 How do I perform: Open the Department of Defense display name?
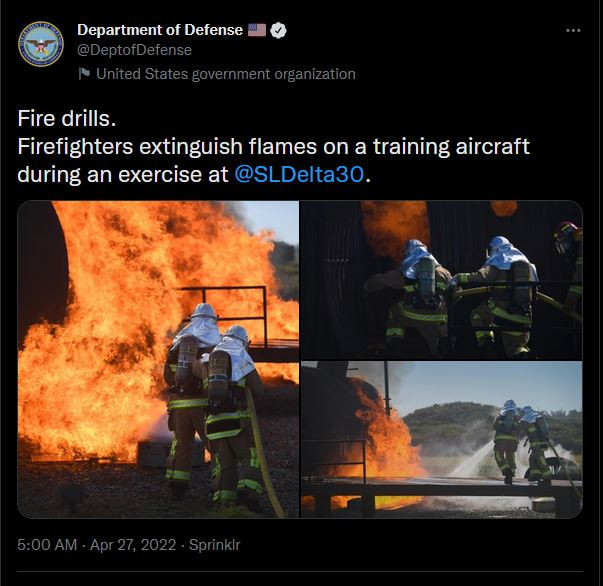(x=160, y=30)
